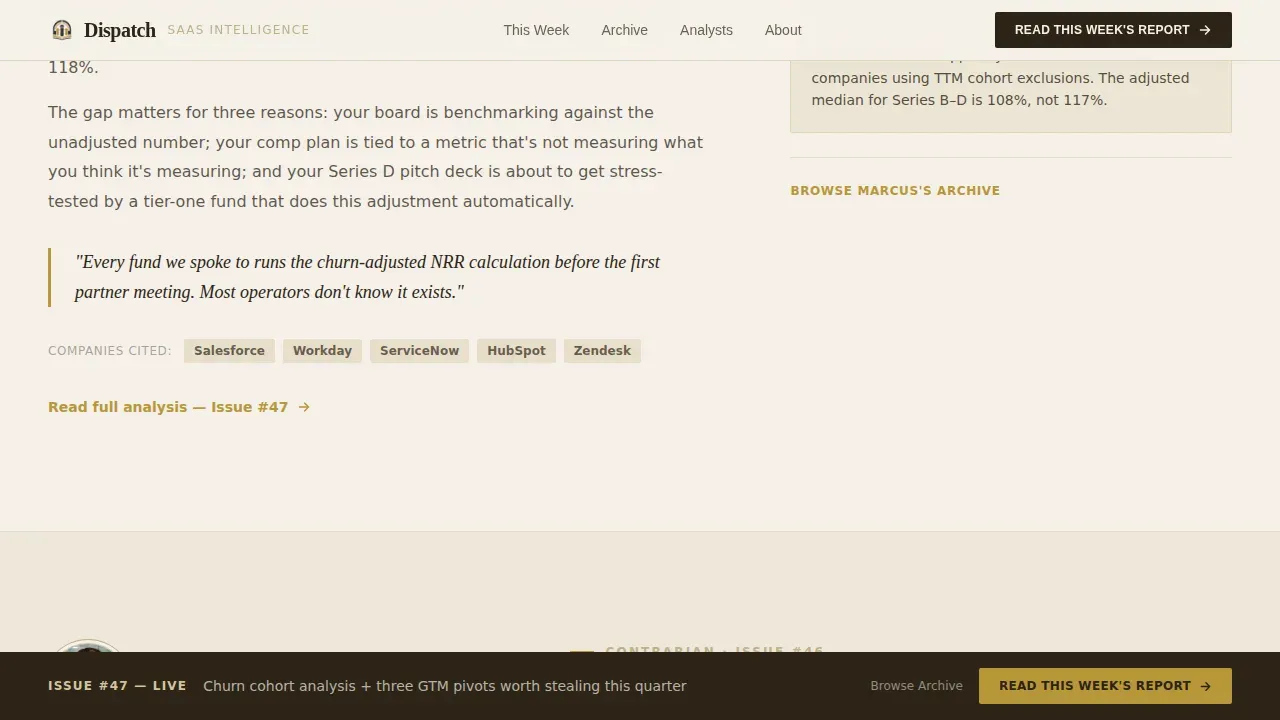Click the Dispatch site name
The image size is (1280, 720).
(120, 30)
